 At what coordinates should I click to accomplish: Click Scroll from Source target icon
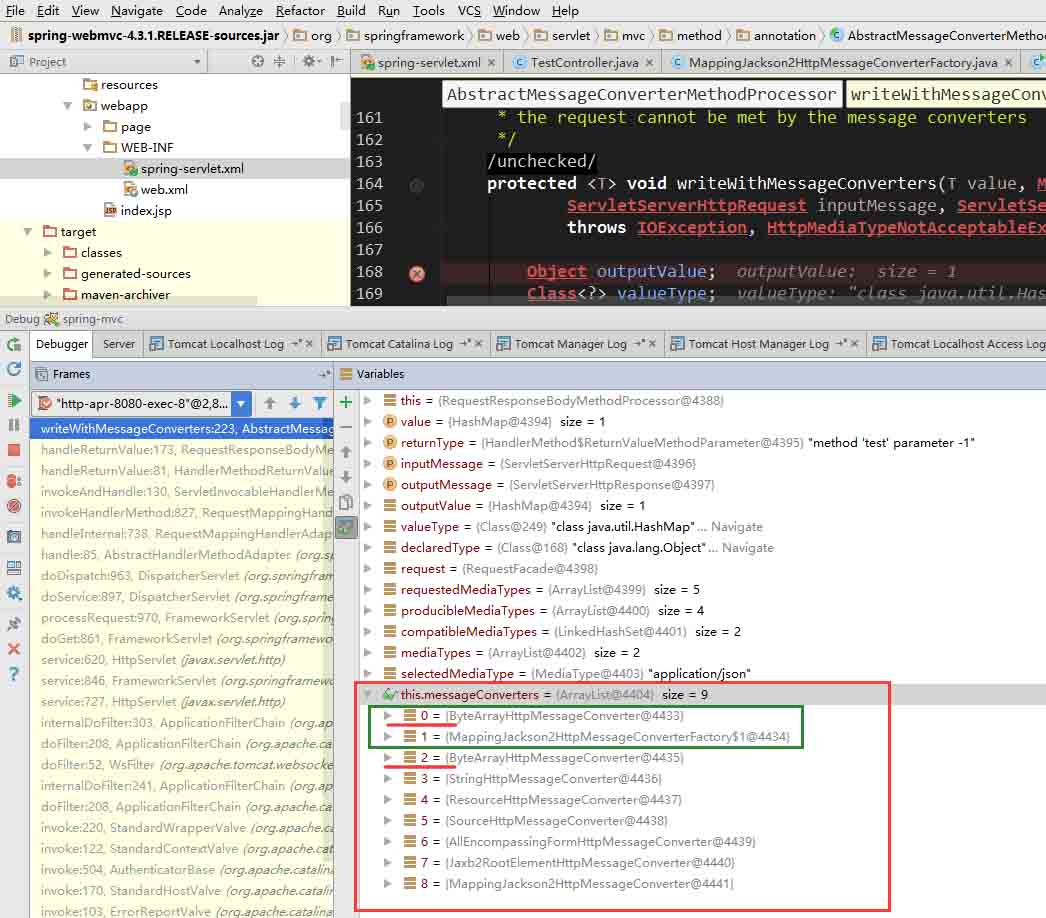coord(257,61)
